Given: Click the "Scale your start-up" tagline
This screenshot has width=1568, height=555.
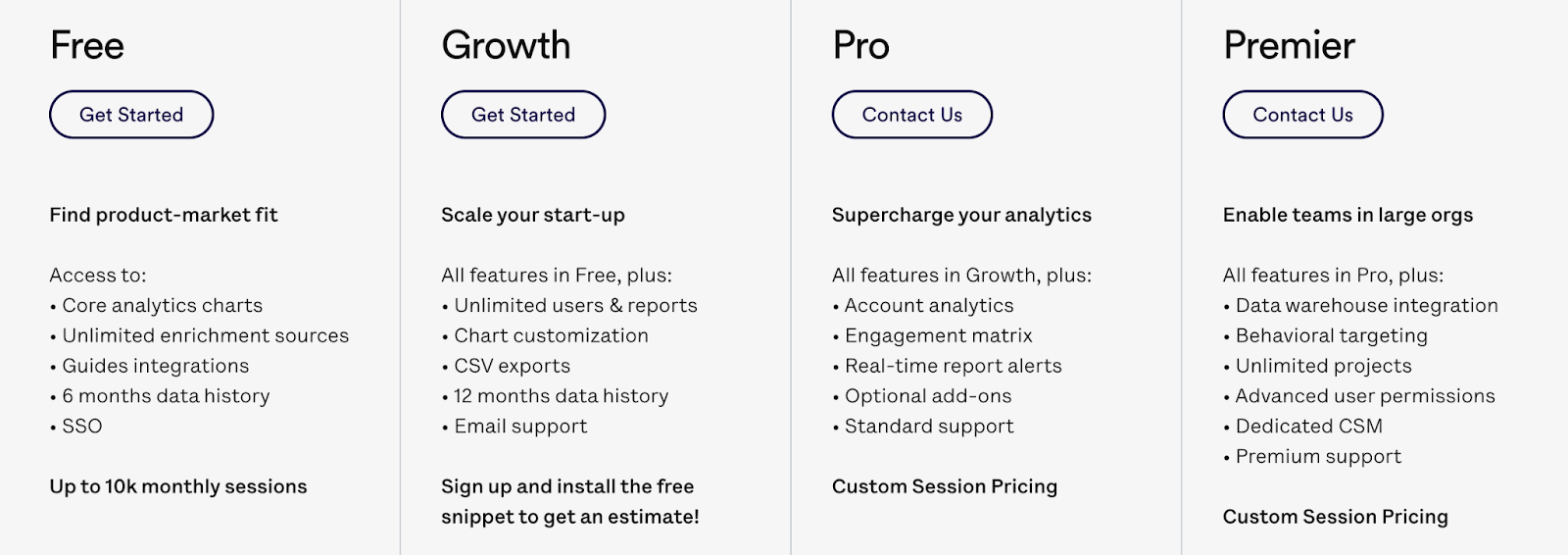Looking at the screenshot, I should click(x=532, y=215).
